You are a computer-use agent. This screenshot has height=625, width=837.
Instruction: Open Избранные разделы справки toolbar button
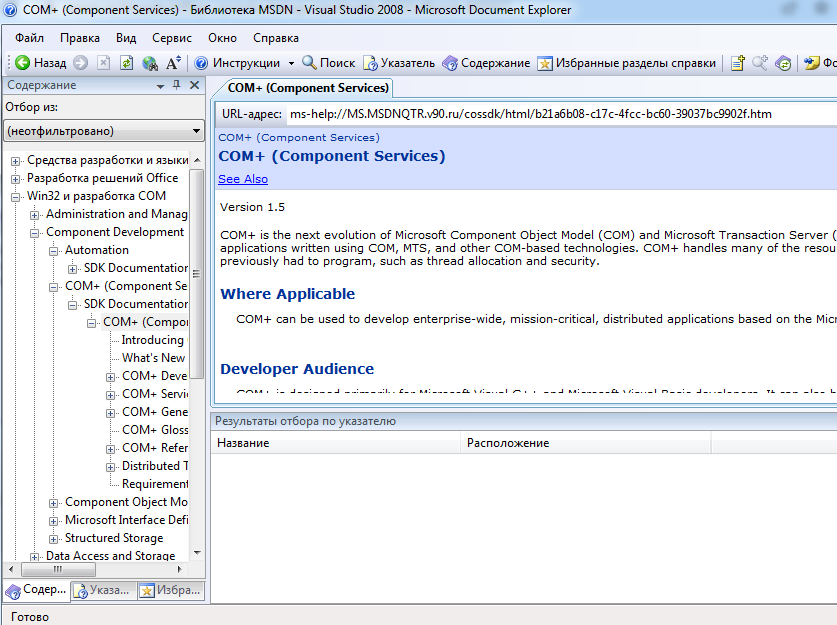click(626, 63)
